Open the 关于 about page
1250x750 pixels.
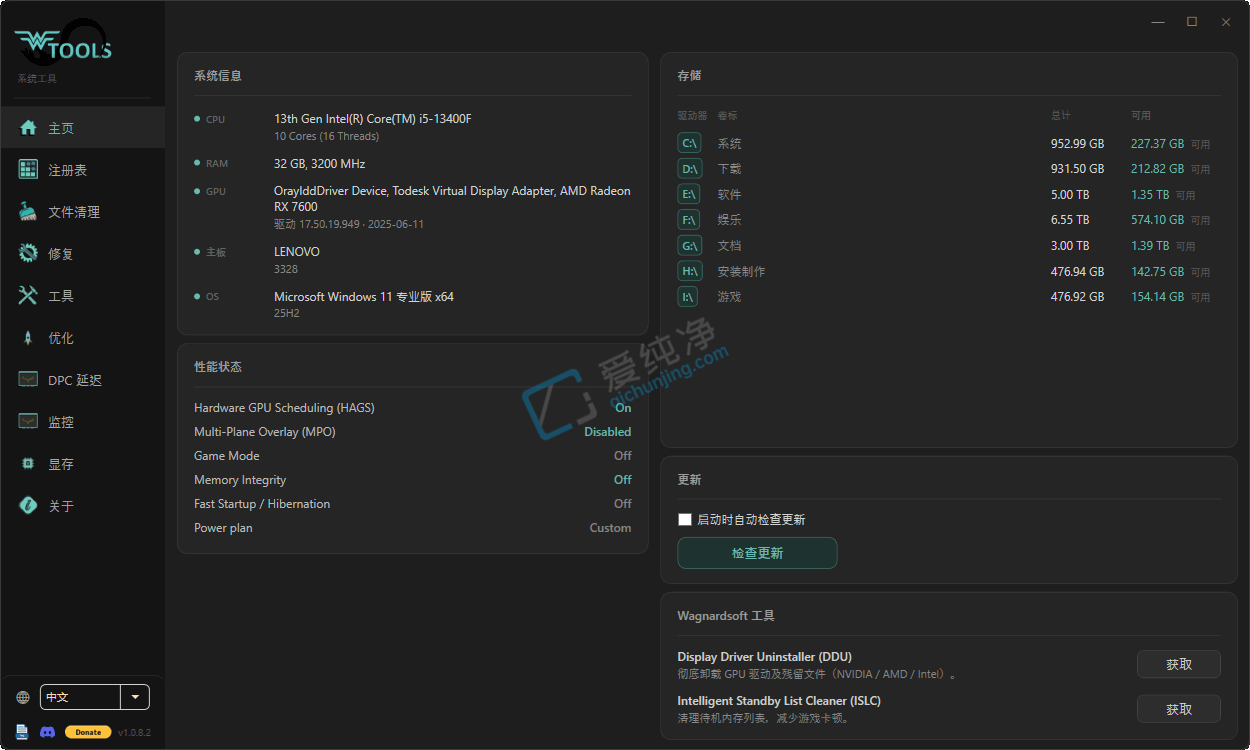point(82,506)
